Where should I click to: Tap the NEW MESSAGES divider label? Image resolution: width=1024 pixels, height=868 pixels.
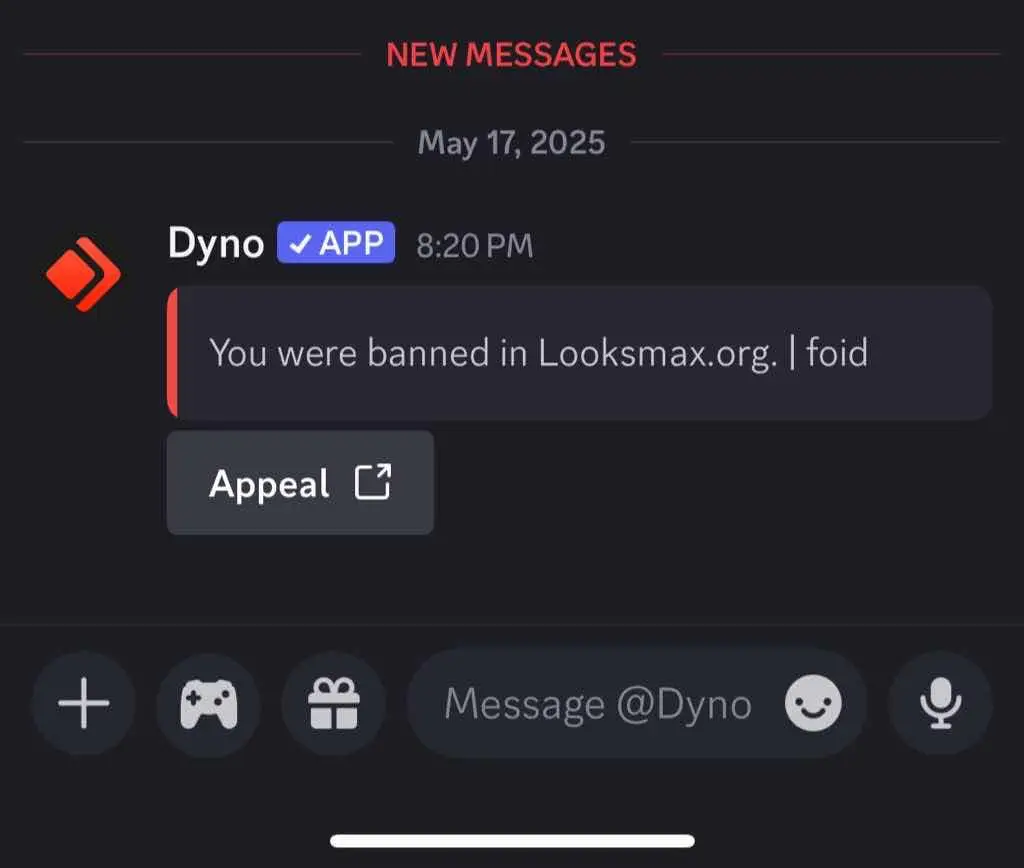tap(511, 54)
